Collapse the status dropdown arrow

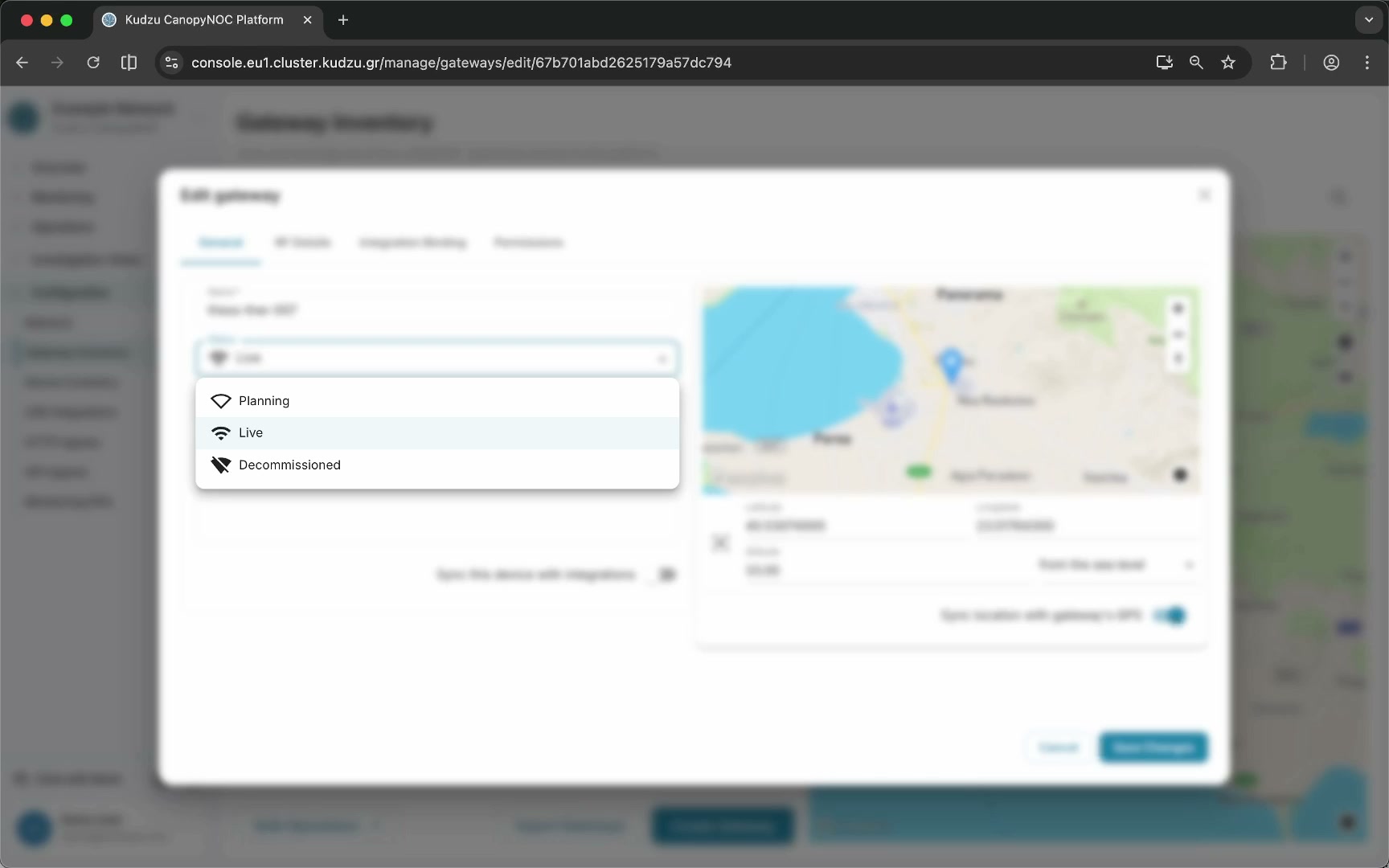[x=662, y=358]
